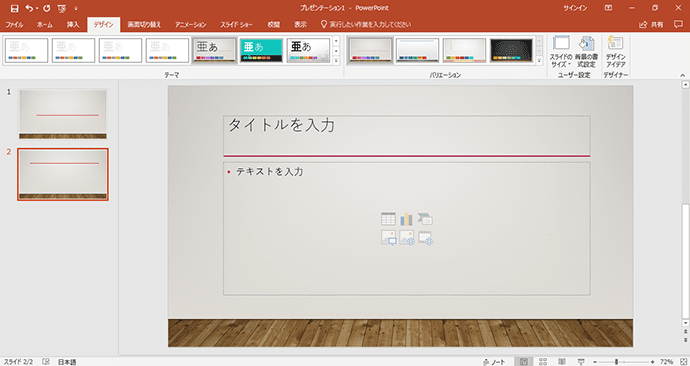Click the Save icon in quick access toolbar
The width and height of the screenshot is (690, 366).
click(15, 8)
